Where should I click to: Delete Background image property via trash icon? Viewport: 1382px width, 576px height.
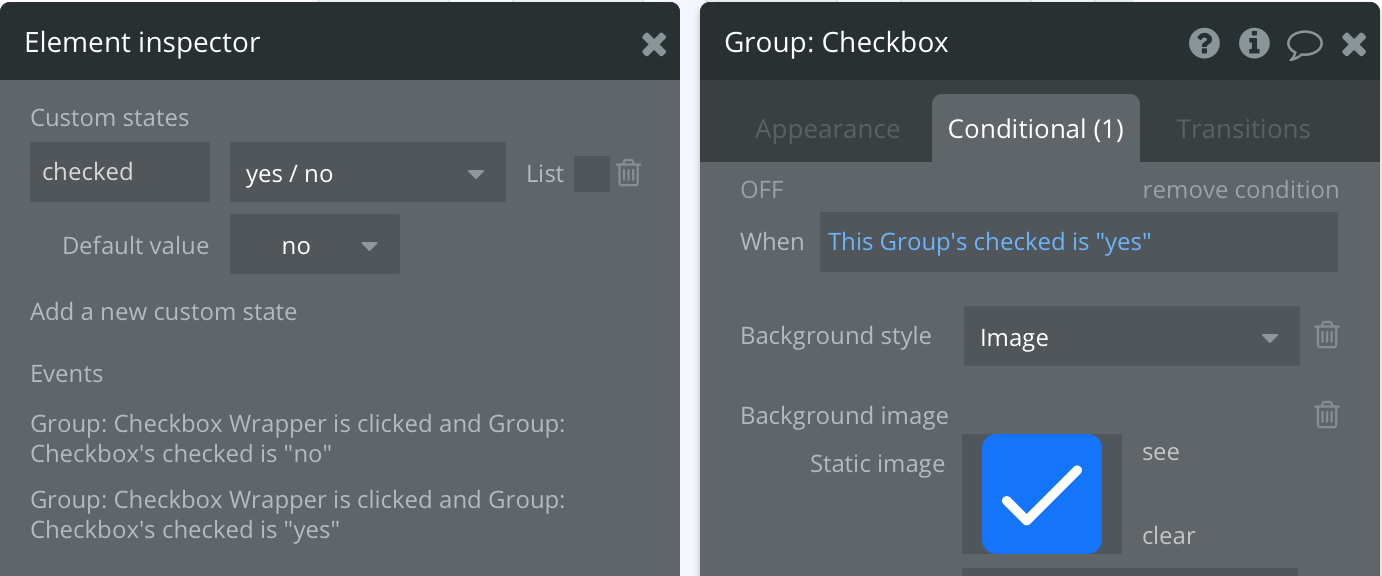[x=1326, y=414]
